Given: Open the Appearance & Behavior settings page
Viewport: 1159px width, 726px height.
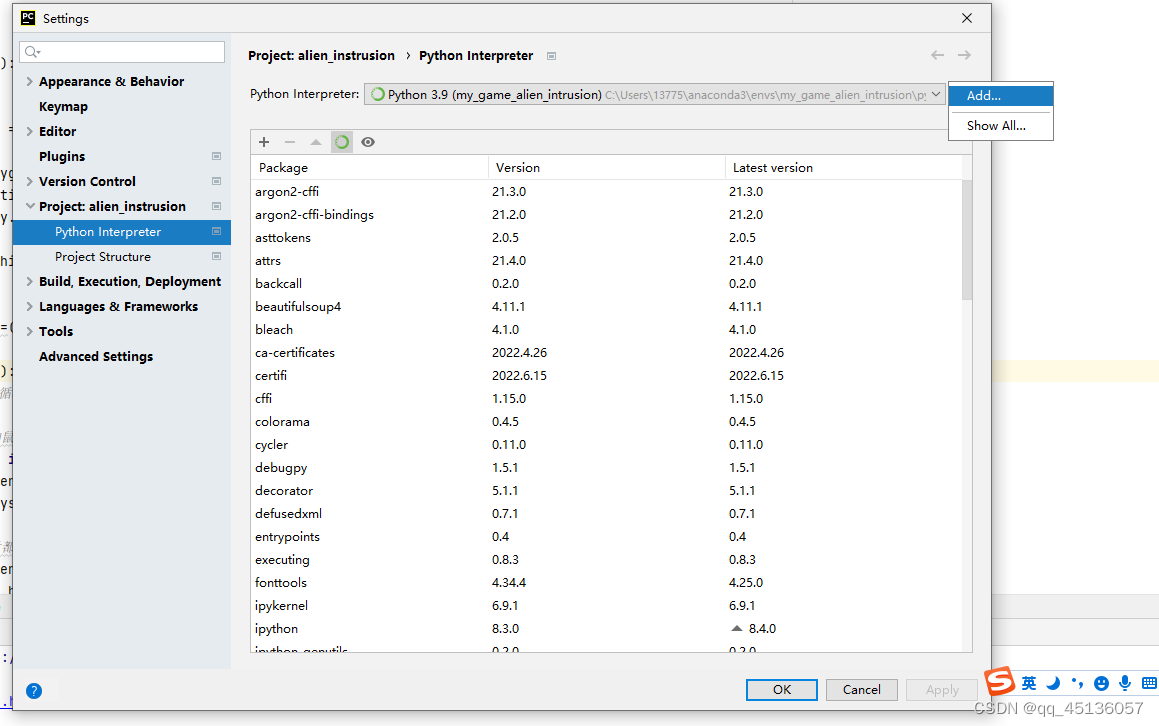Looking at the screenshot, I should (x=111, y=81).
